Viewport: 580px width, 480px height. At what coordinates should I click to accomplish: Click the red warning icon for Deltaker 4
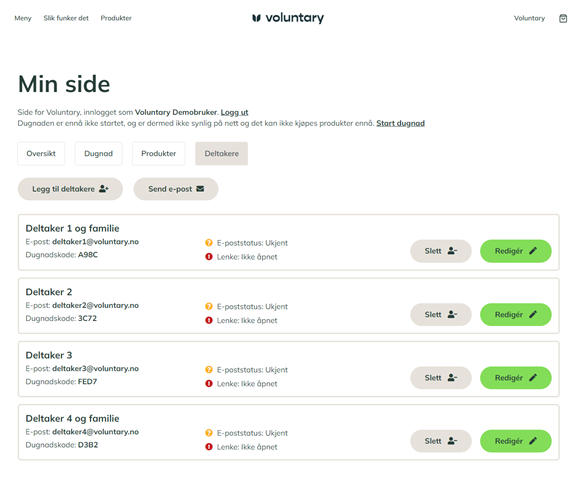click(209, 447)
